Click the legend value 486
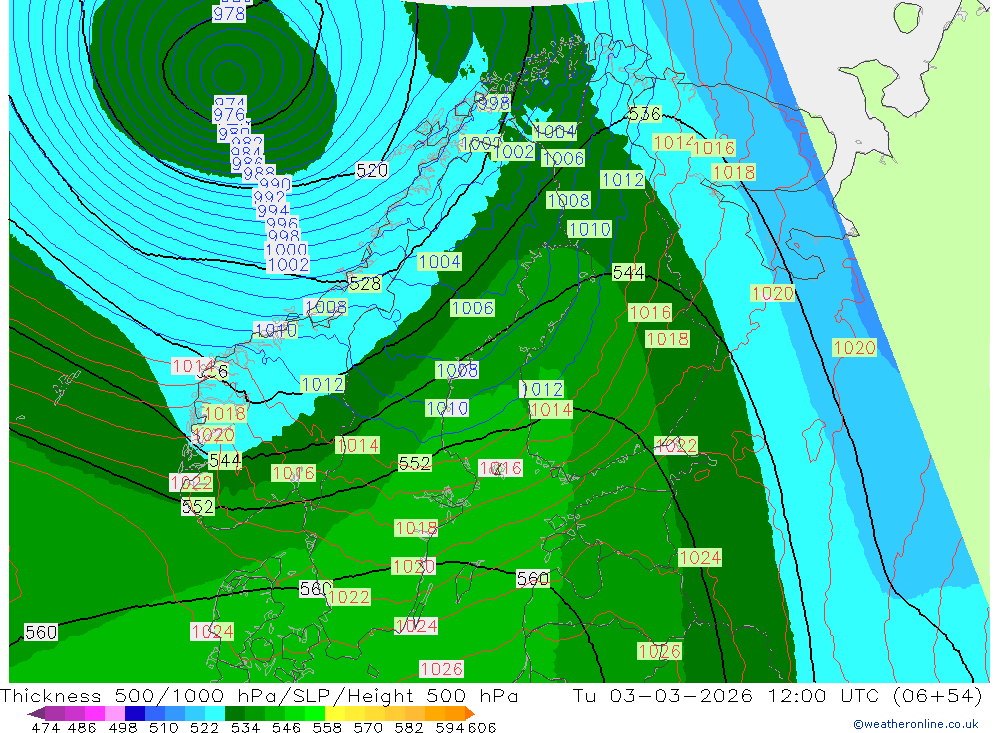The height and width of the screenshot is (733, 1000). point(82,727)
